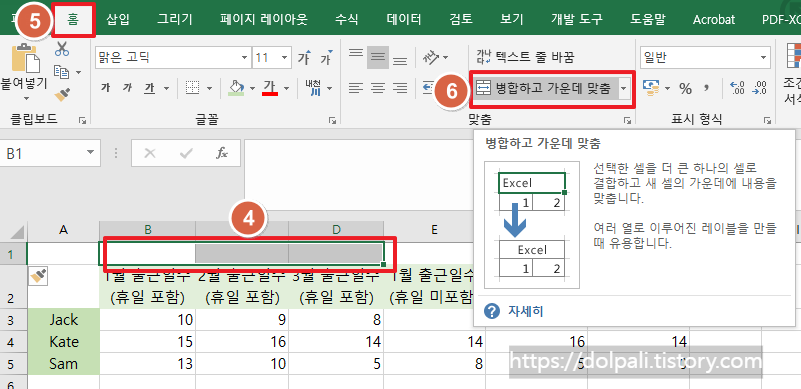Screen dimensions: 801x389
Task: Switch to 페이지 레이아웃 tab
Action: click(x=264, y=19)
